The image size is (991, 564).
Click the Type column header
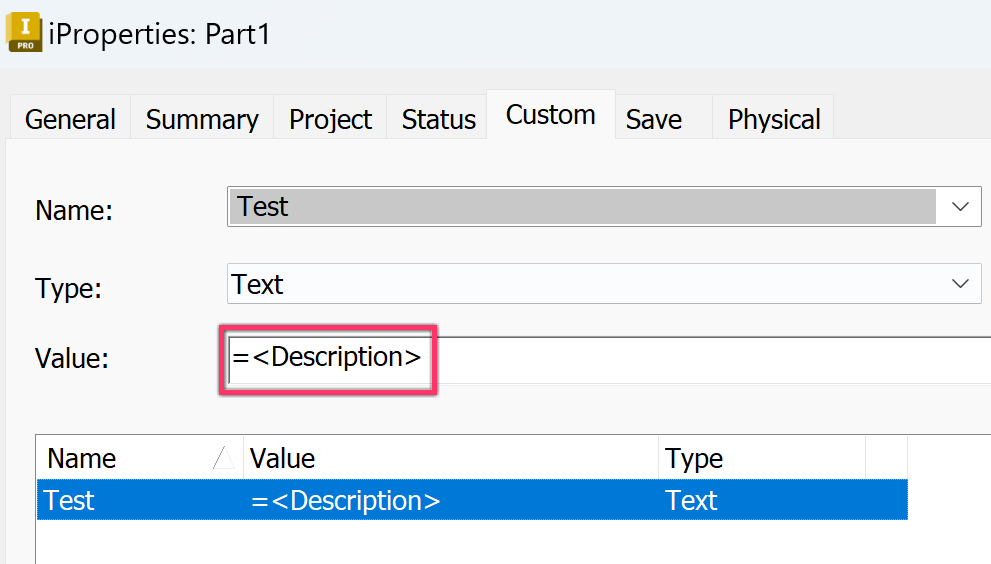click(762, 458)
